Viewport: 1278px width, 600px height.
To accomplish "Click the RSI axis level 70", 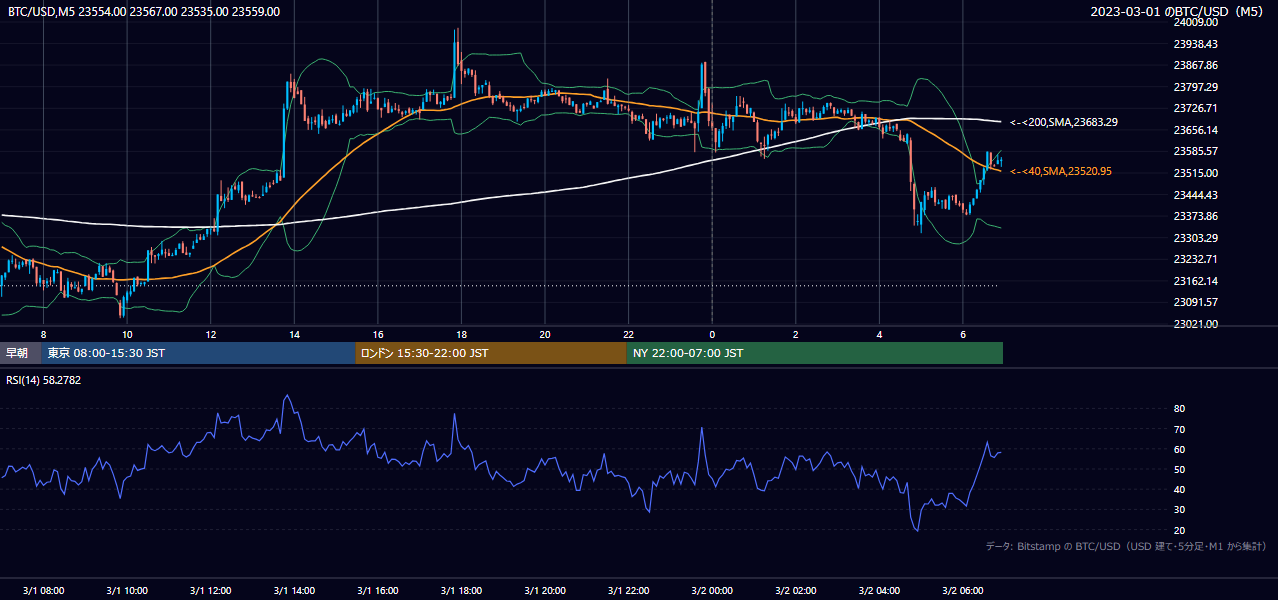I will coord(1179,429).
